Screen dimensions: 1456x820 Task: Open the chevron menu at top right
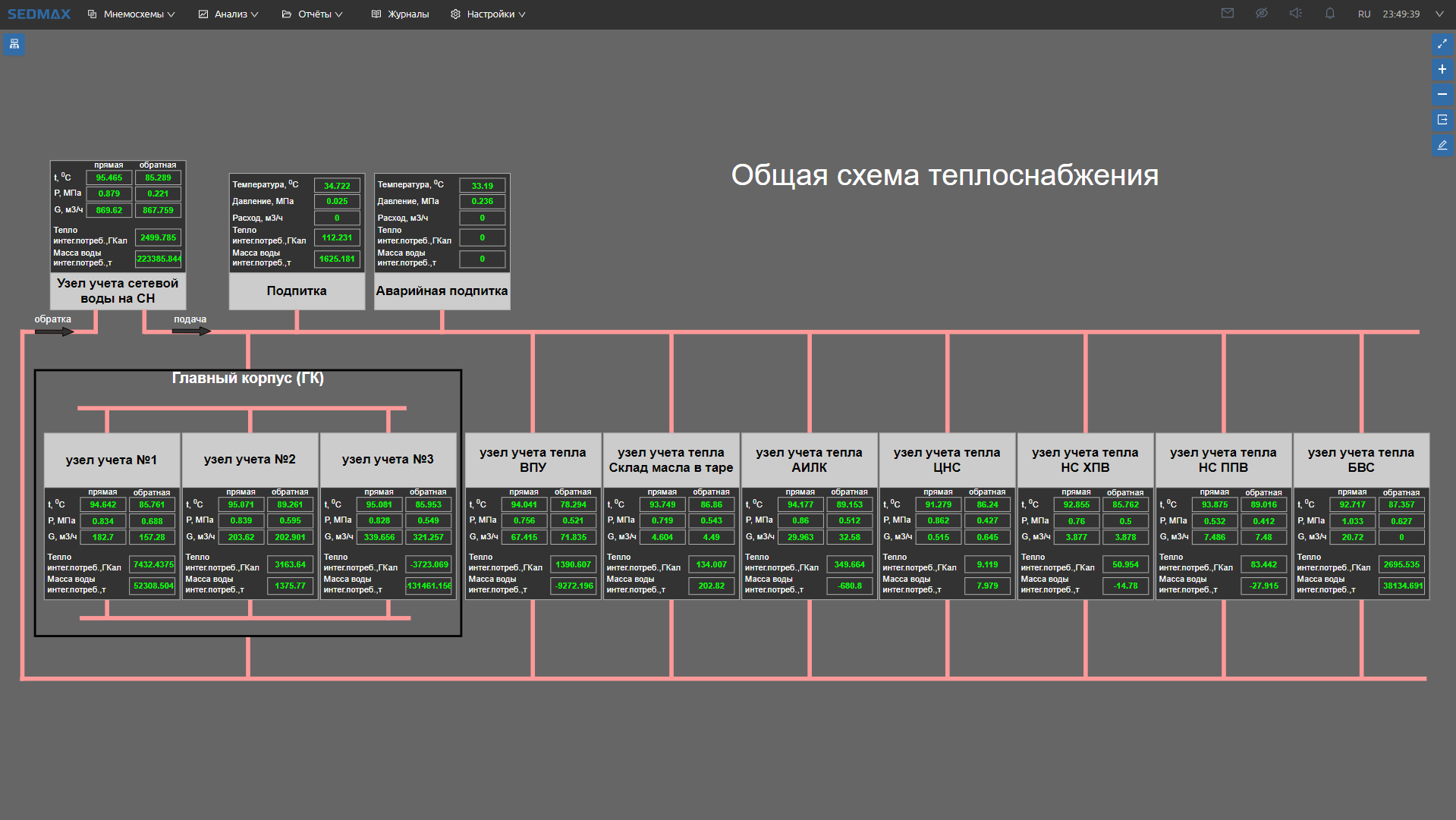pyautogui.click(x=1439, y=13)
